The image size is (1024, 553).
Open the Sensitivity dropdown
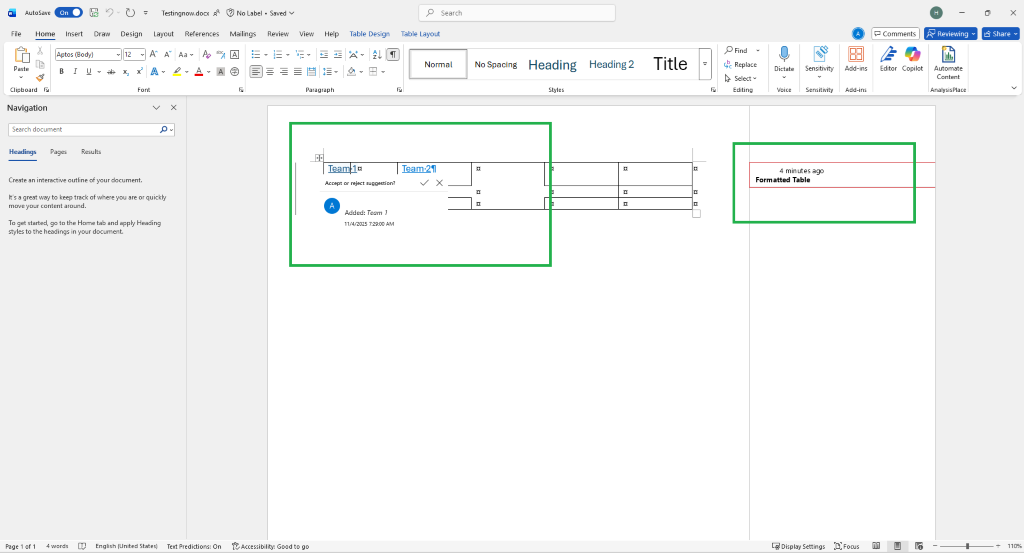[x=819, y=63]
